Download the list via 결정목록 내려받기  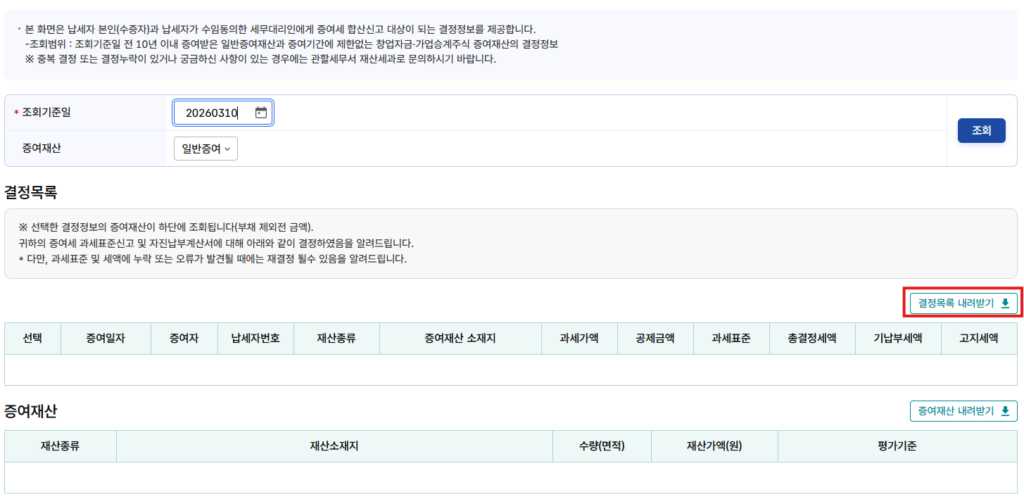tap(963, 302)
